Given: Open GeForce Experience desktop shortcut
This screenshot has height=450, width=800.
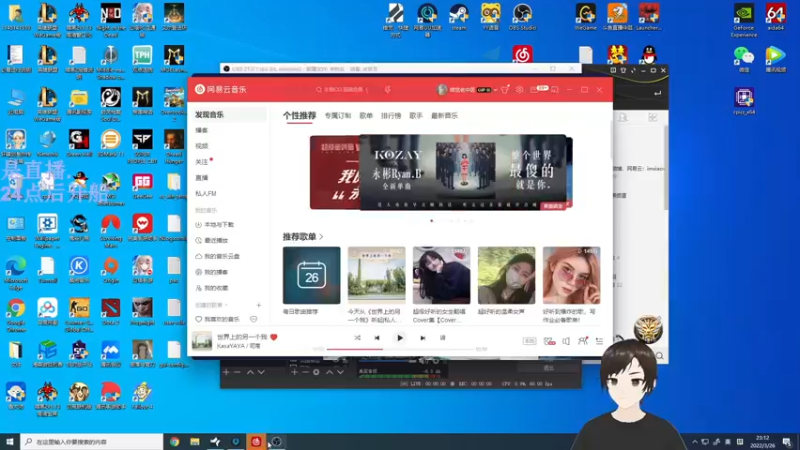Looking at the screenshot, I should pos(743,20).
